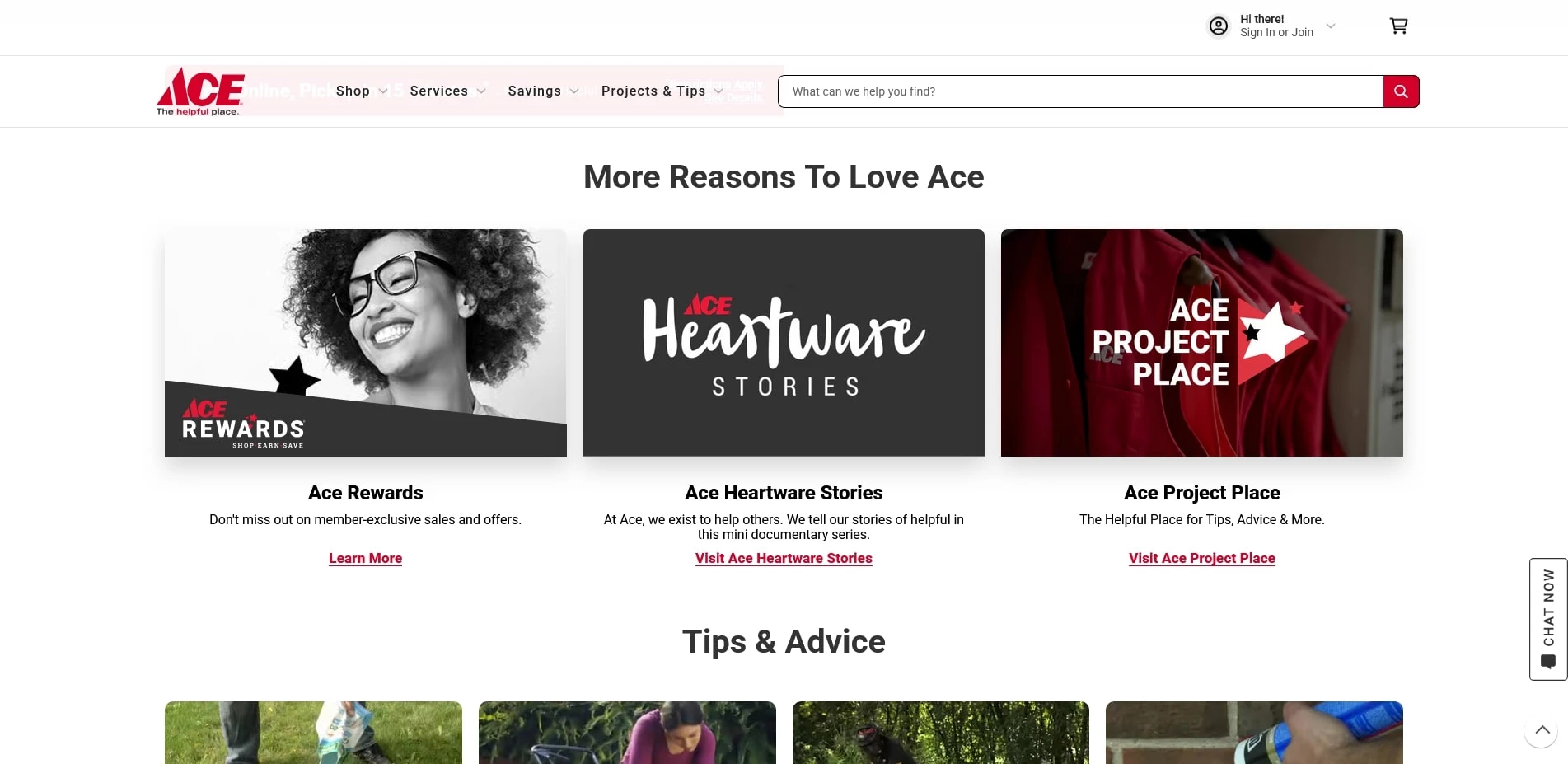1568x764 pixels.
Task: Click Sign In or Join
Action: click(1276, 32)
